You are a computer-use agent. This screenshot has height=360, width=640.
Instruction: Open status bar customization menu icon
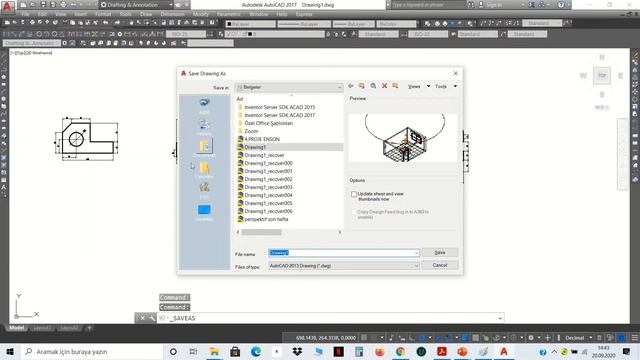point(635,338)
